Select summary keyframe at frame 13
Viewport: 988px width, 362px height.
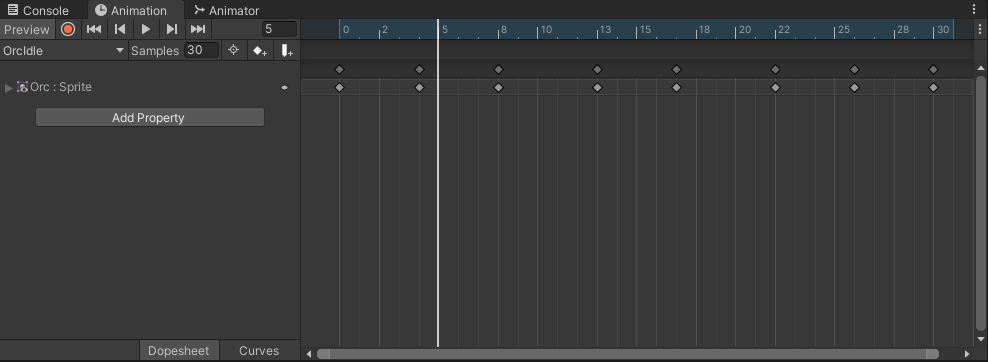point(597,69)
